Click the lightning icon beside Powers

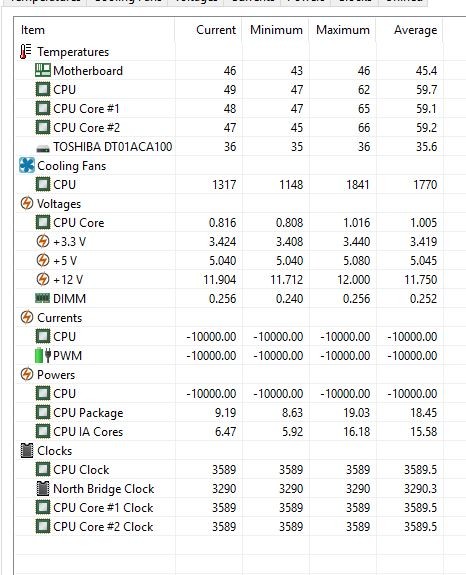pos(27,374)
